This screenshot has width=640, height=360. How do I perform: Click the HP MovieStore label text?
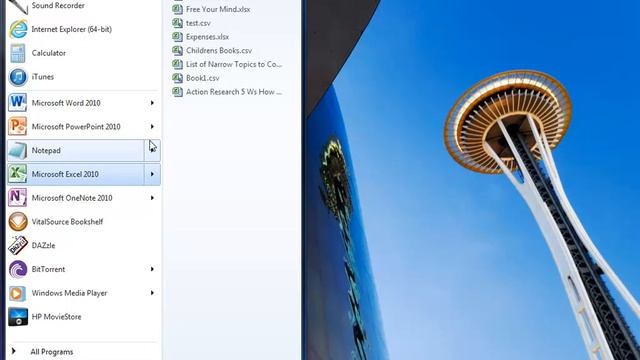(x=56, y=317)
